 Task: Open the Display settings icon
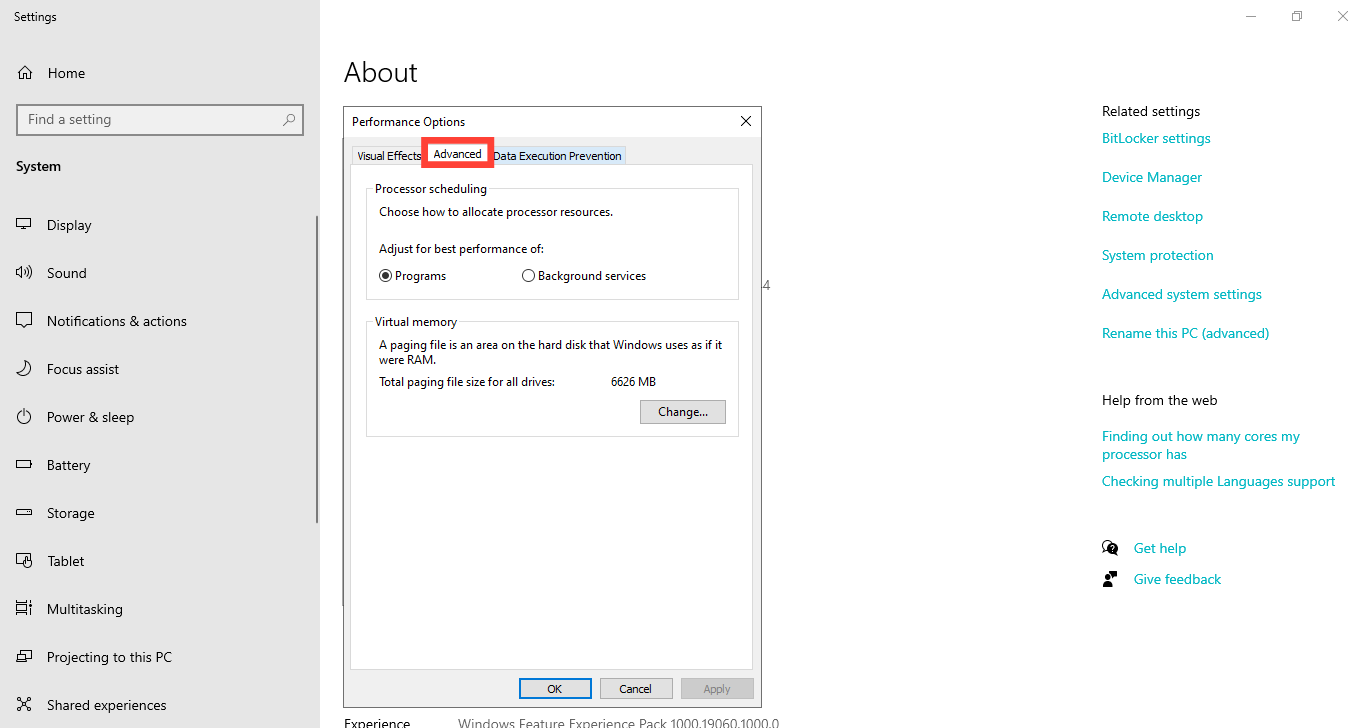[x=22, y=224]
